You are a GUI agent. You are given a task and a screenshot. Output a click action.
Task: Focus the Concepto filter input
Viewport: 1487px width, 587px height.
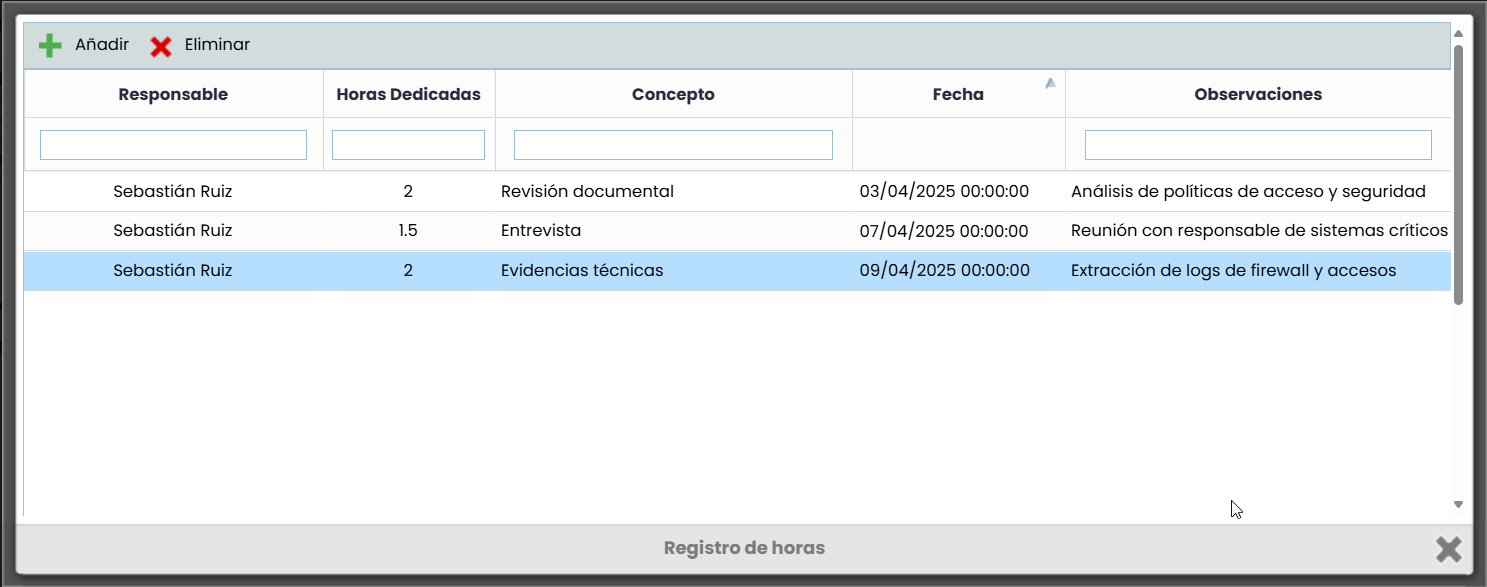tap(673, 145)
